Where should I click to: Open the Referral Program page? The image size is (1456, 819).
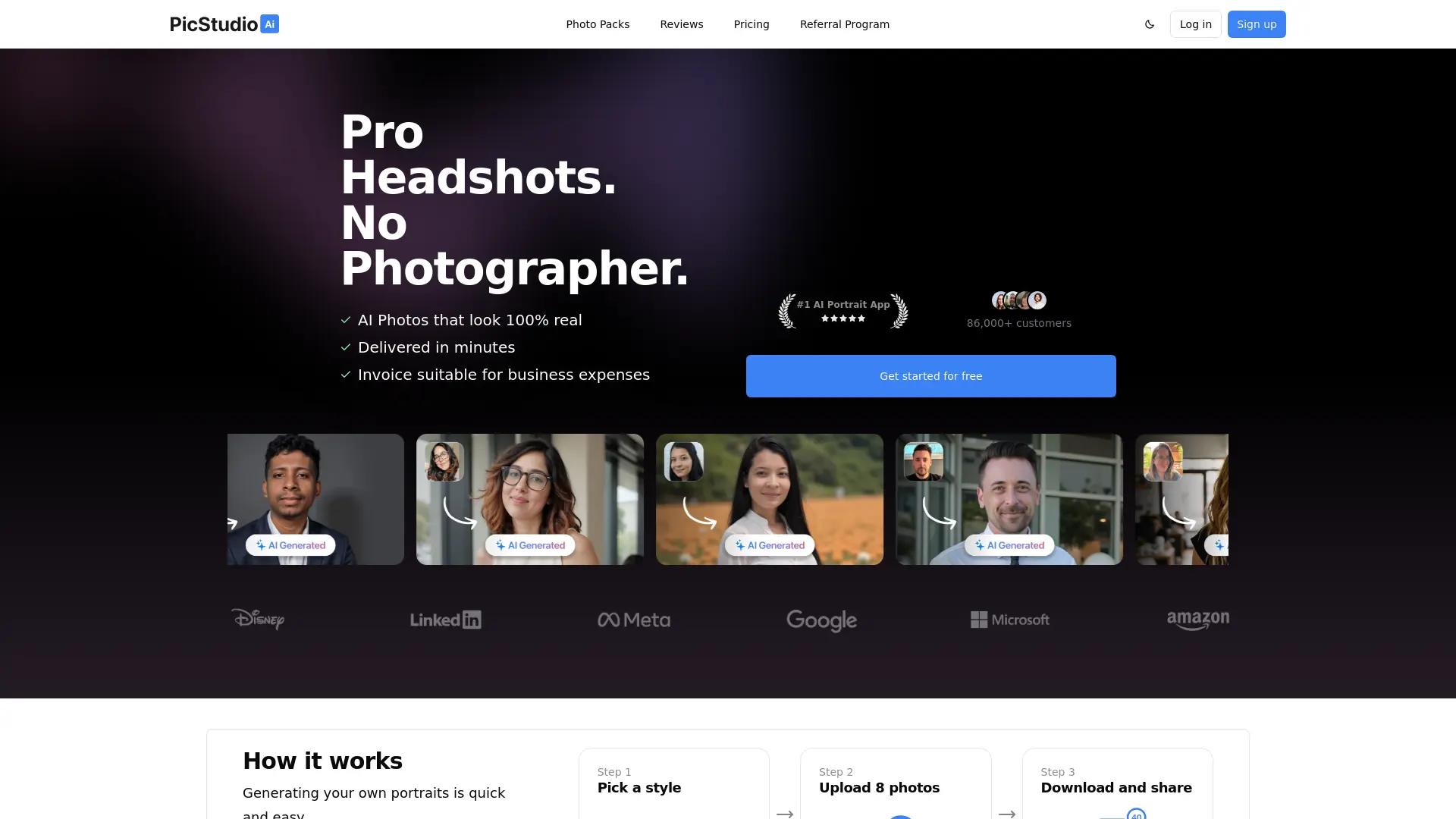844,24
